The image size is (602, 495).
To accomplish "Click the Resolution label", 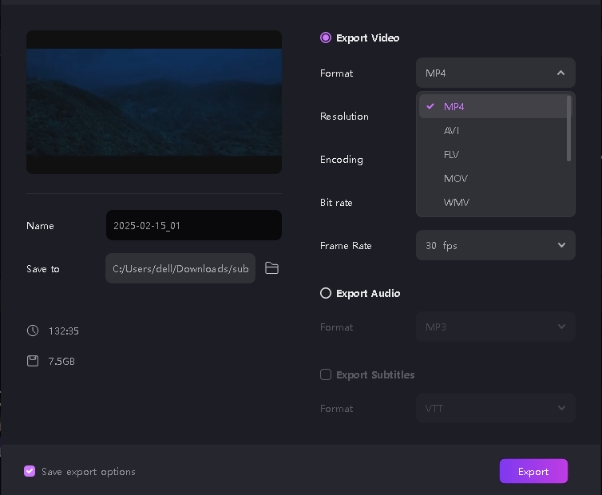I will point(344,116).
